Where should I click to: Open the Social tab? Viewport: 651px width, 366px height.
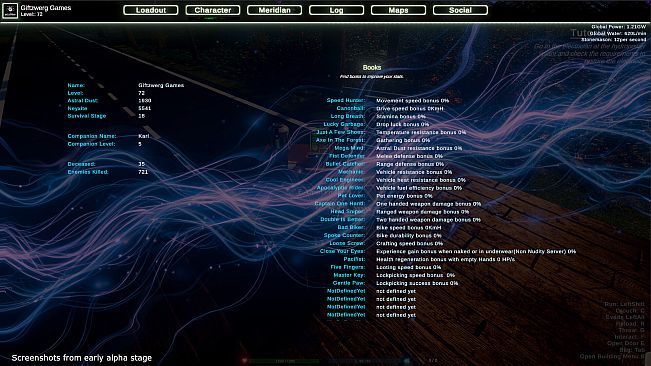pos(460,10)
